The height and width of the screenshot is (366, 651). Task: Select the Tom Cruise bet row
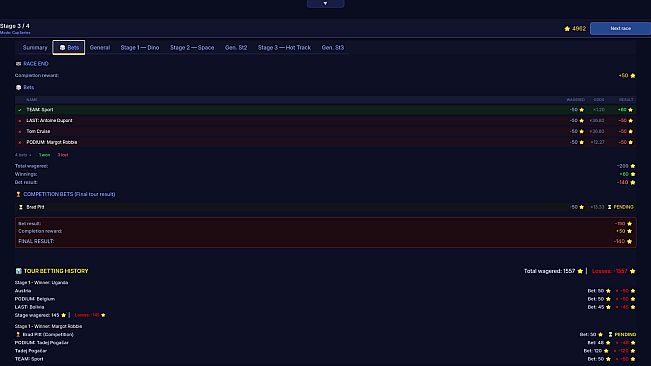tap(325, 131)
